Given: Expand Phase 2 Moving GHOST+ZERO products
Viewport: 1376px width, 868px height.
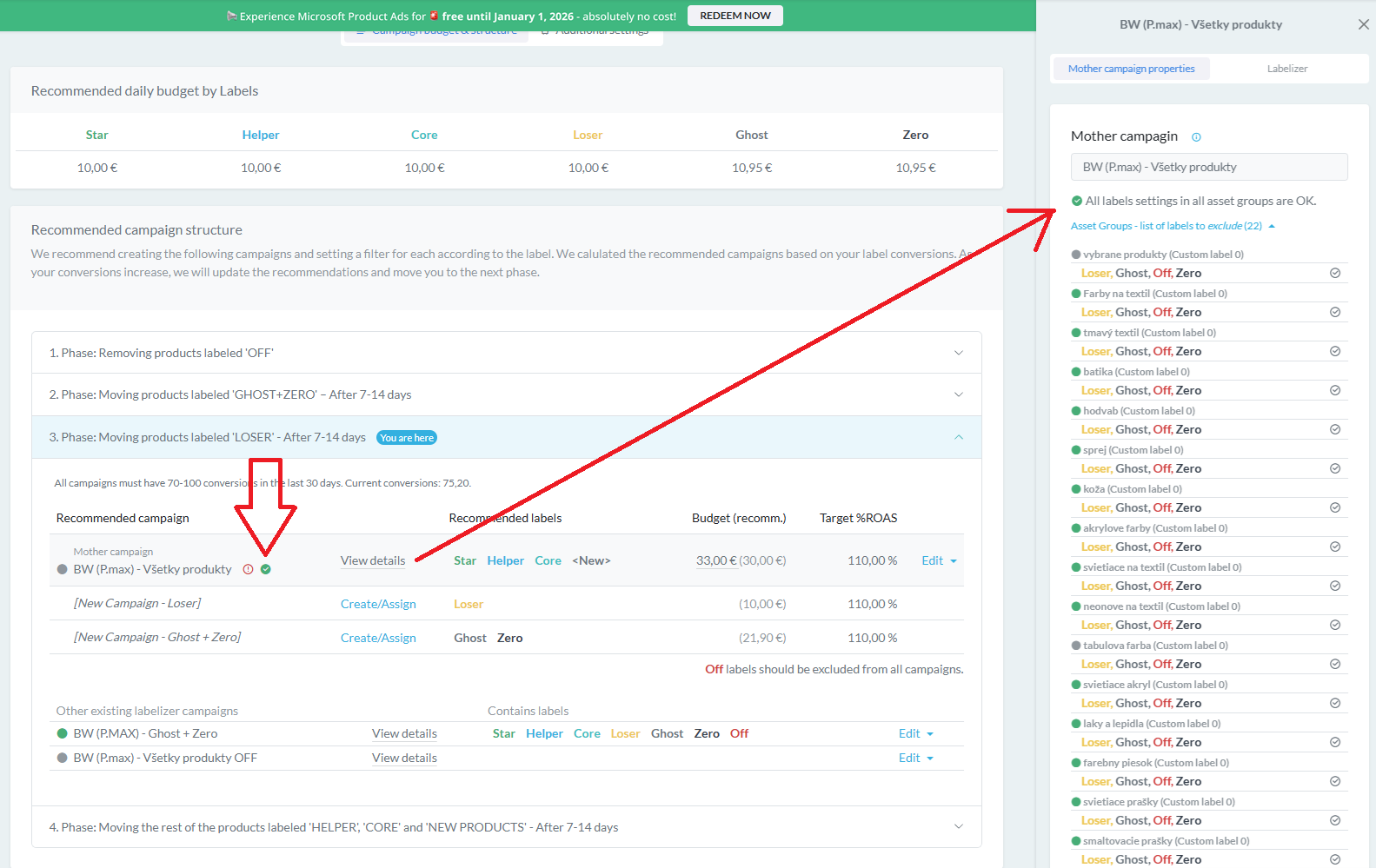Looking at the screenshot, I should coord(958,394).
